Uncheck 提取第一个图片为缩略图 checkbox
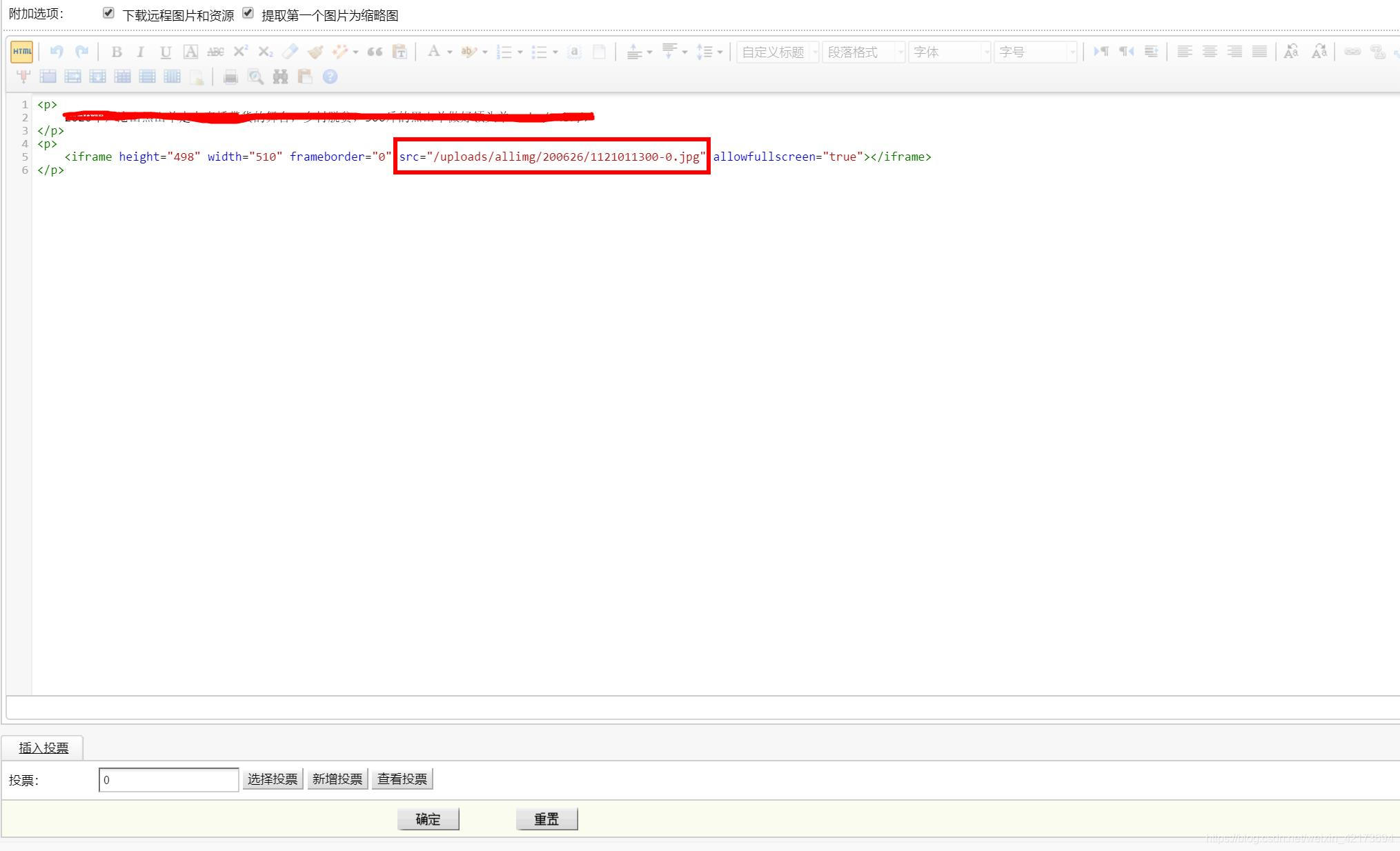Image resolution: width=1400 pixels, height=851 pixels. pyautogui.click(x=248, y=13)
